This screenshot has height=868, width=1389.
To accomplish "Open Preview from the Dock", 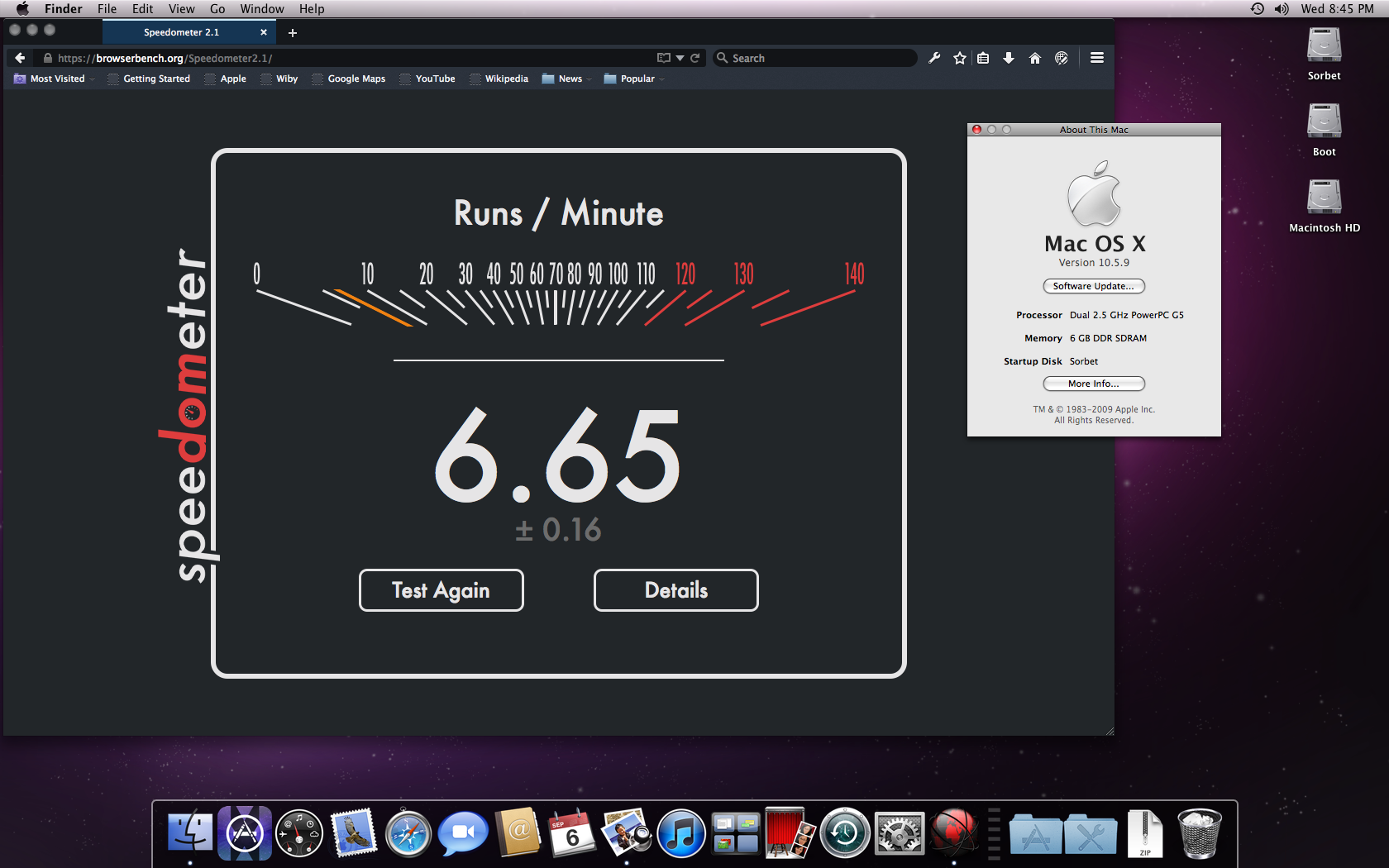I will [x=627, y=832].
